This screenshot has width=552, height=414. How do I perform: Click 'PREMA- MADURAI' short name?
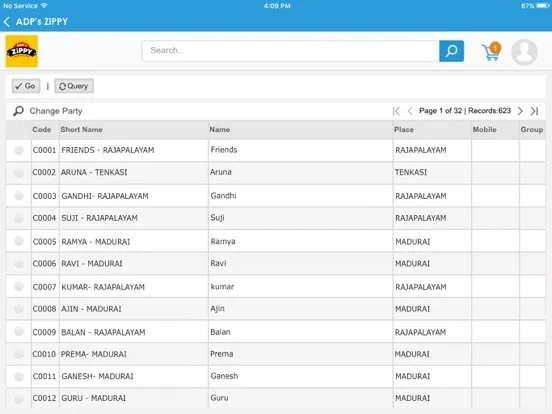click(x=94, y=354)
